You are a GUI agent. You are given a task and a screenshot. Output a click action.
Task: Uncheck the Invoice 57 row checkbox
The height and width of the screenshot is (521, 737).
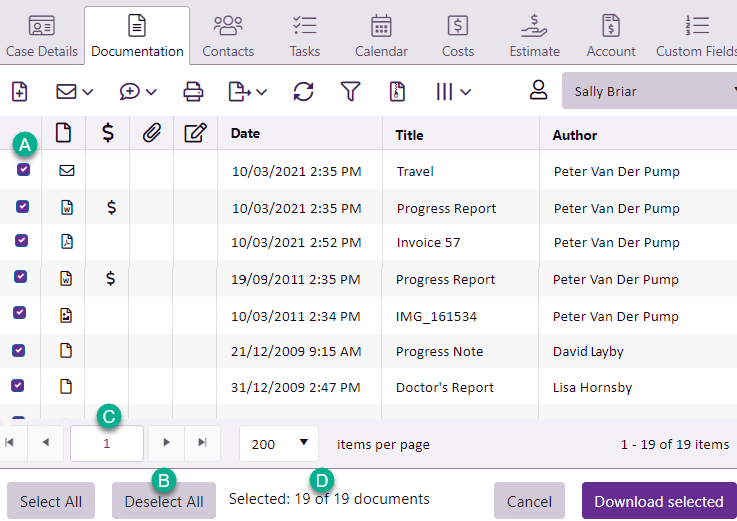[23, 241]
